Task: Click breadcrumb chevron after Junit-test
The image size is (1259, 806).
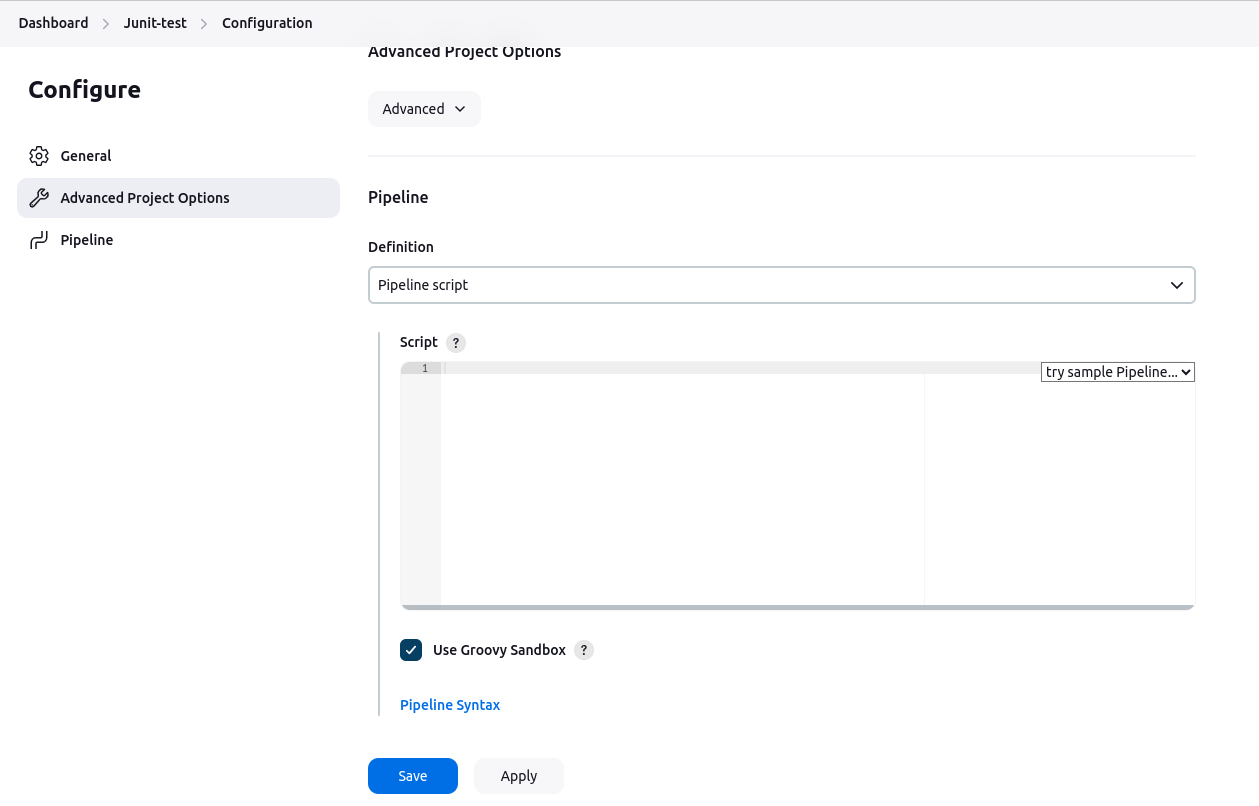Action: [204, 23]
